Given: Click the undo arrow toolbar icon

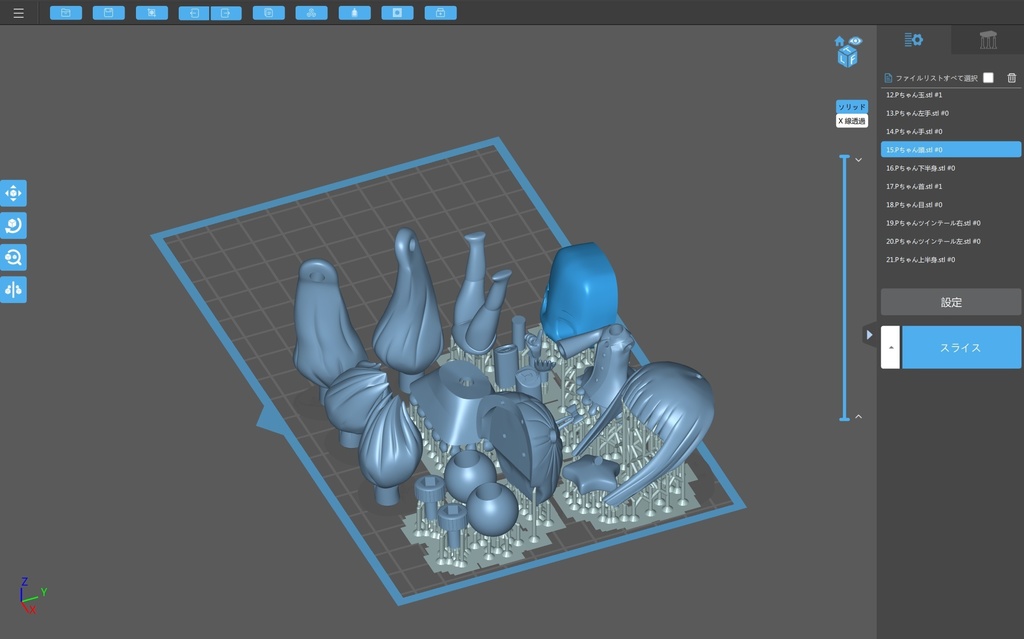Looking at the screenshot, I should 194,13.
